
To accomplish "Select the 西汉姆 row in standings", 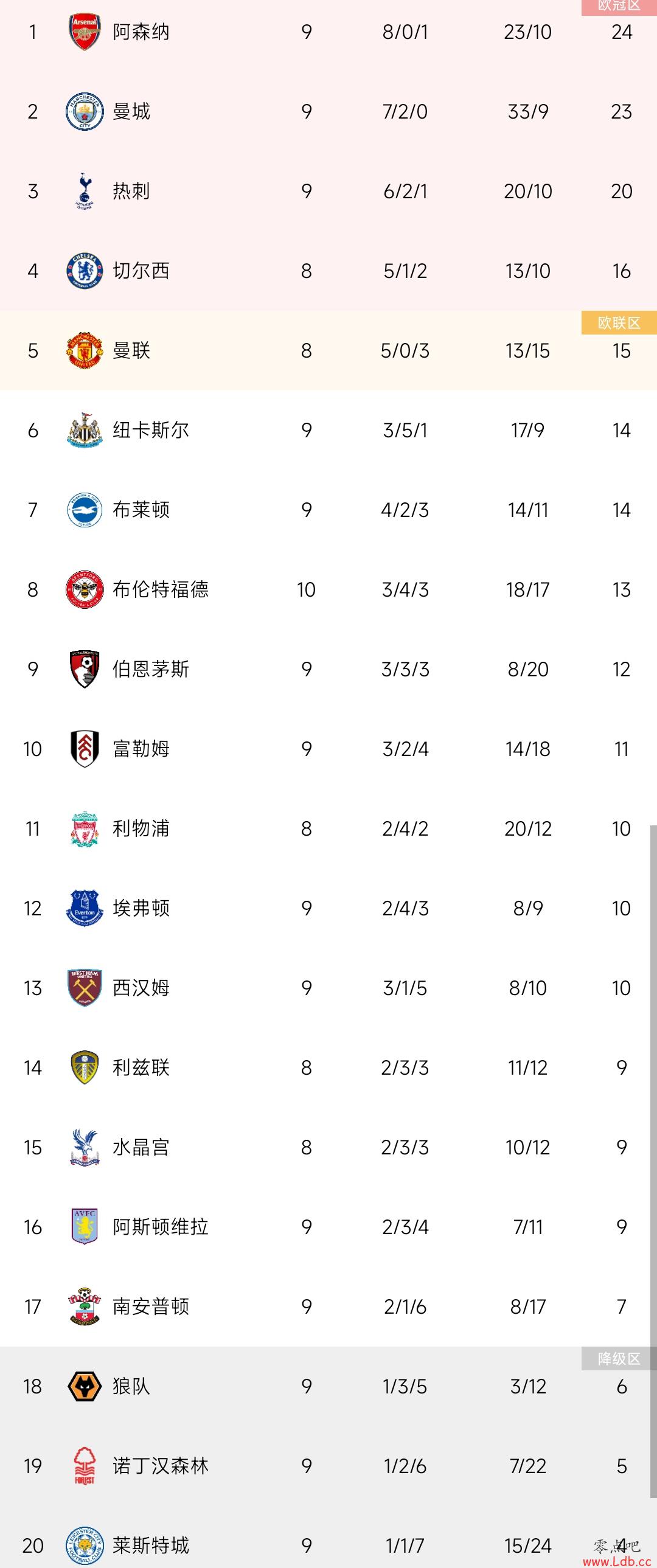I will [328, 988].
